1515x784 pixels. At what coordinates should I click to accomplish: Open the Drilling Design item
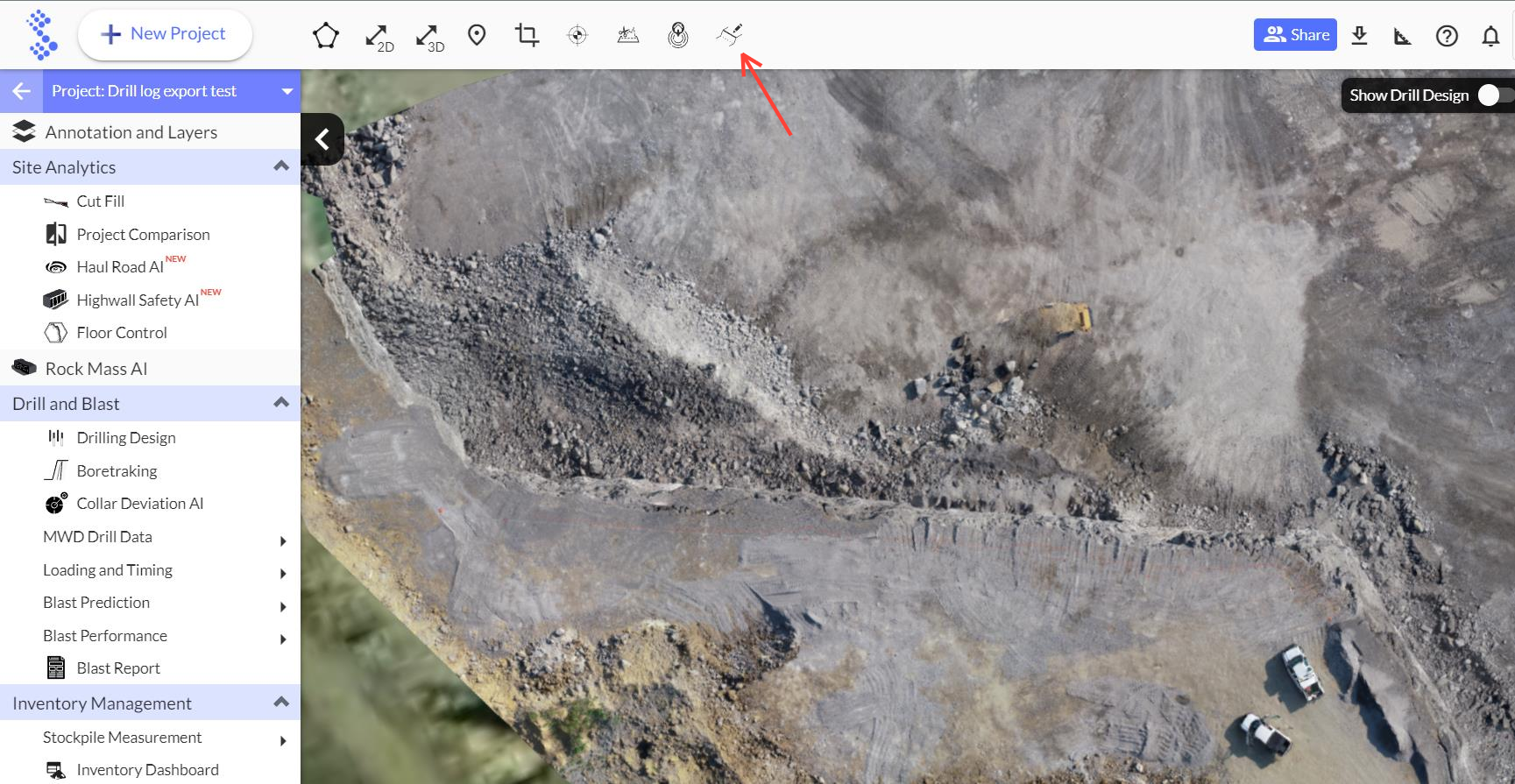[x=125, y=438]
